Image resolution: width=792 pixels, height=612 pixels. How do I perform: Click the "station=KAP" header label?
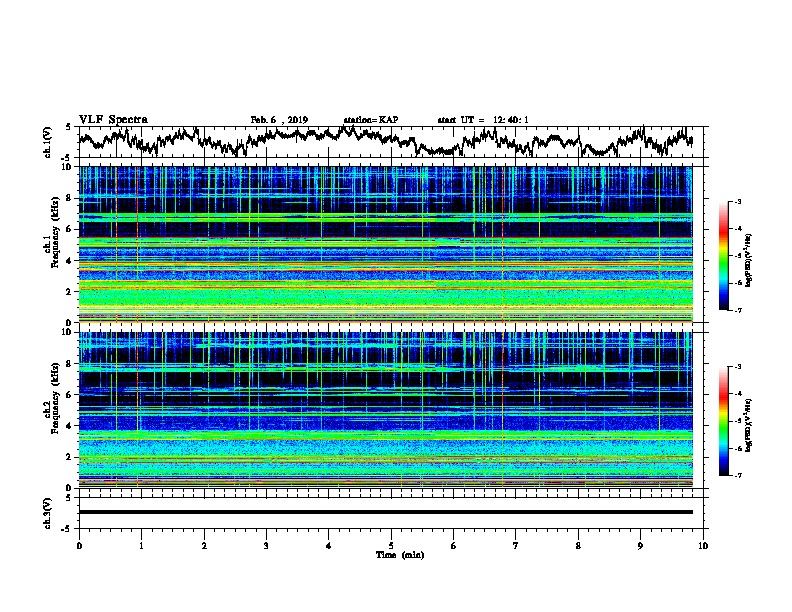coord(371,120)
